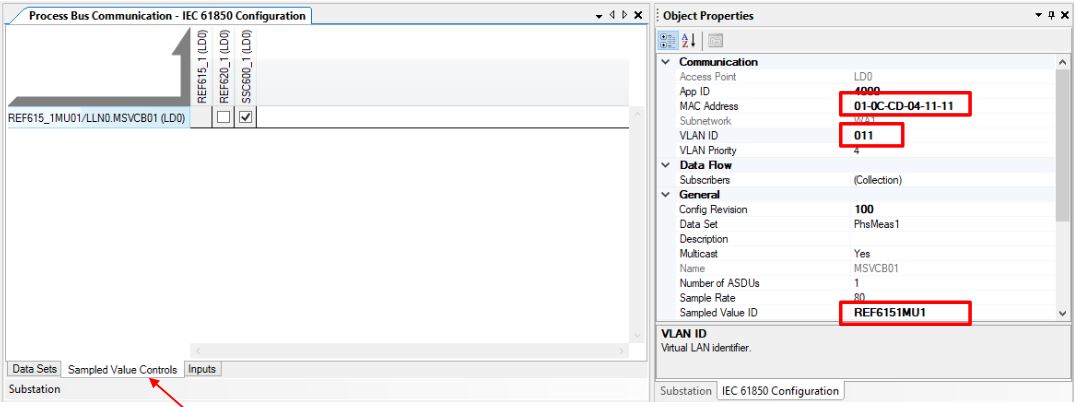
Task: Click the property grid vertical scrollbar thumb
Action: click(1063, 144)
